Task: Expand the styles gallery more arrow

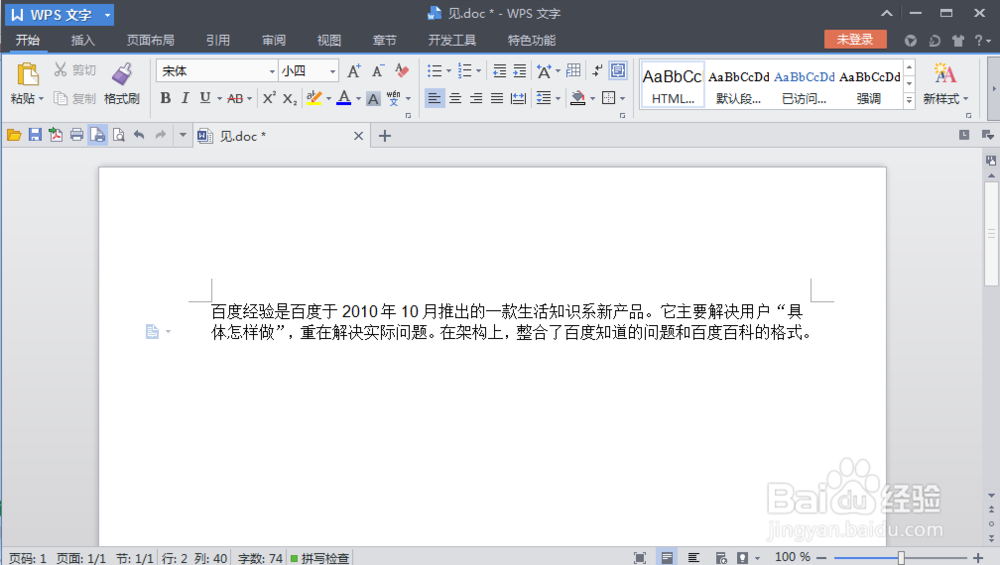Action: click(909, 100)
